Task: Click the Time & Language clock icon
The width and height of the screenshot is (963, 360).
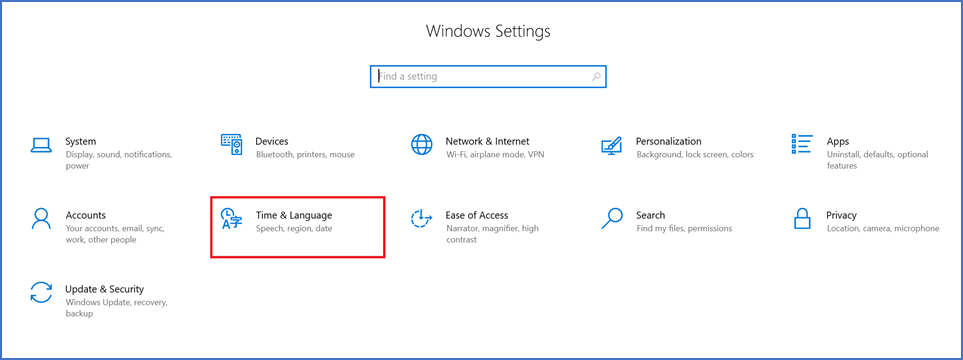Action: pyautogui.click(x=232, y=219)
